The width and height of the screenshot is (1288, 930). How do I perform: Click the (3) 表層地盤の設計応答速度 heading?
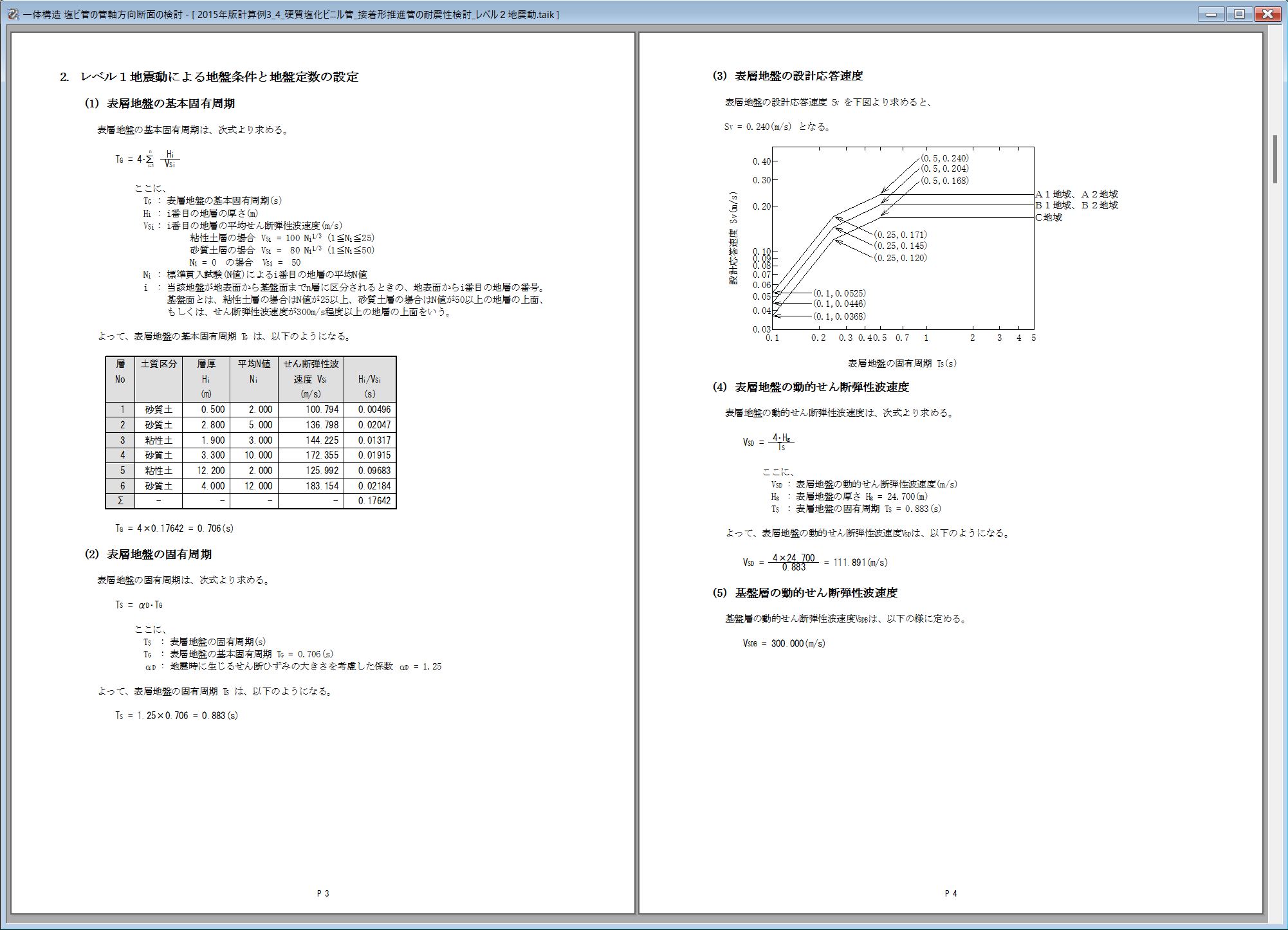pos(787,76)
